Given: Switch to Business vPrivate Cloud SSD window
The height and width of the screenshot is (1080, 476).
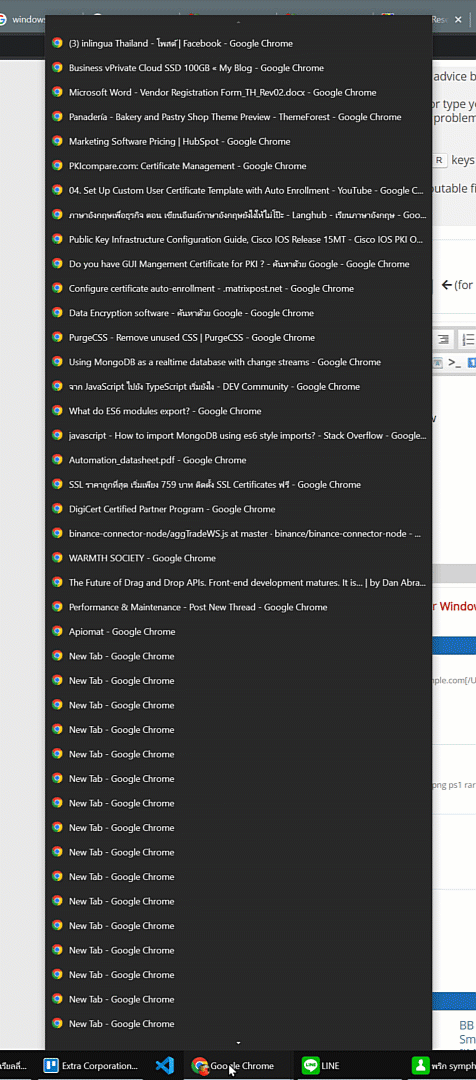Looking at the screenshot, I should coord(238,68).
